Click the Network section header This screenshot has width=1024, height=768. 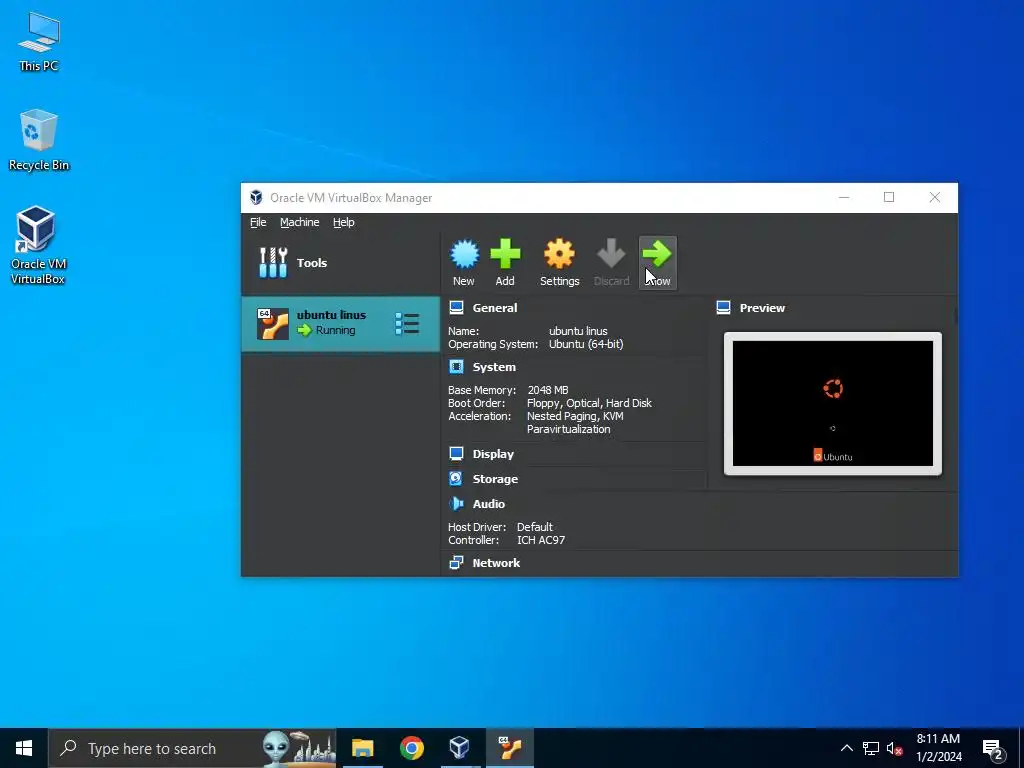pyautogui.click(x=496, y=563)
